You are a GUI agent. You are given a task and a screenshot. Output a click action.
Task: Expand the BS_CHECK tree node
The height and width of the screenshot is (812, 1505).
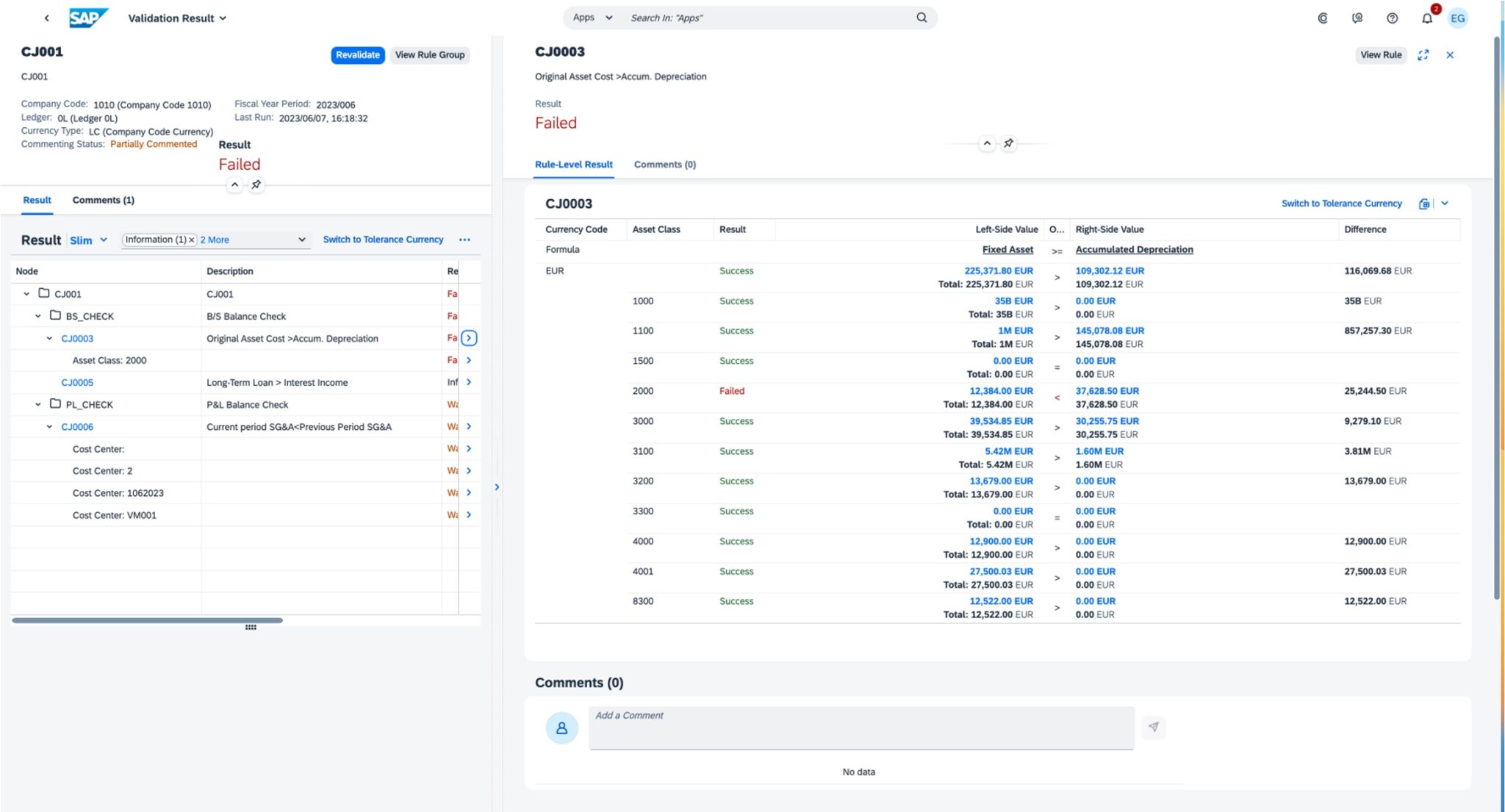[37, 315]
